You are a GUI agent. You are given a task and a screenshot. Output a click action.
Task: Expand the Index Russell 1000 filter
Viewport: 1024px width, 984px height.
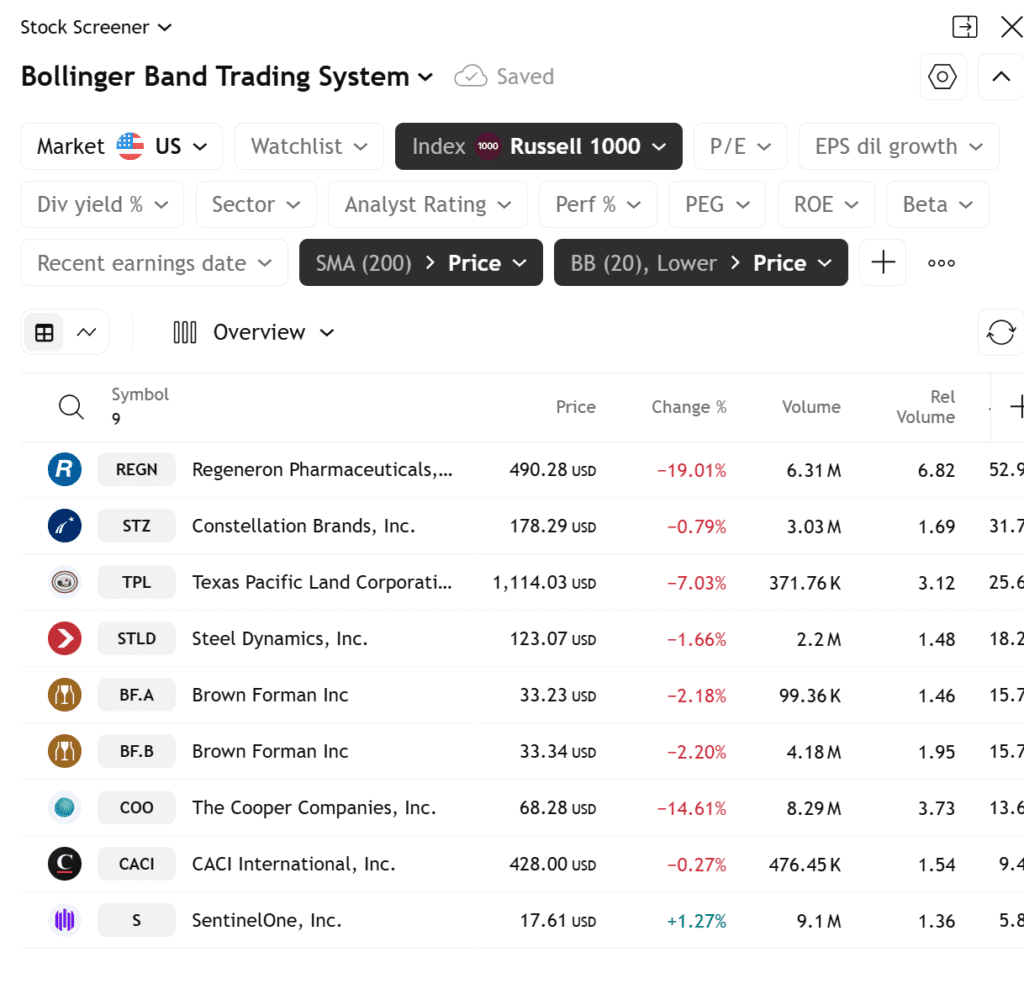[538, 147]
